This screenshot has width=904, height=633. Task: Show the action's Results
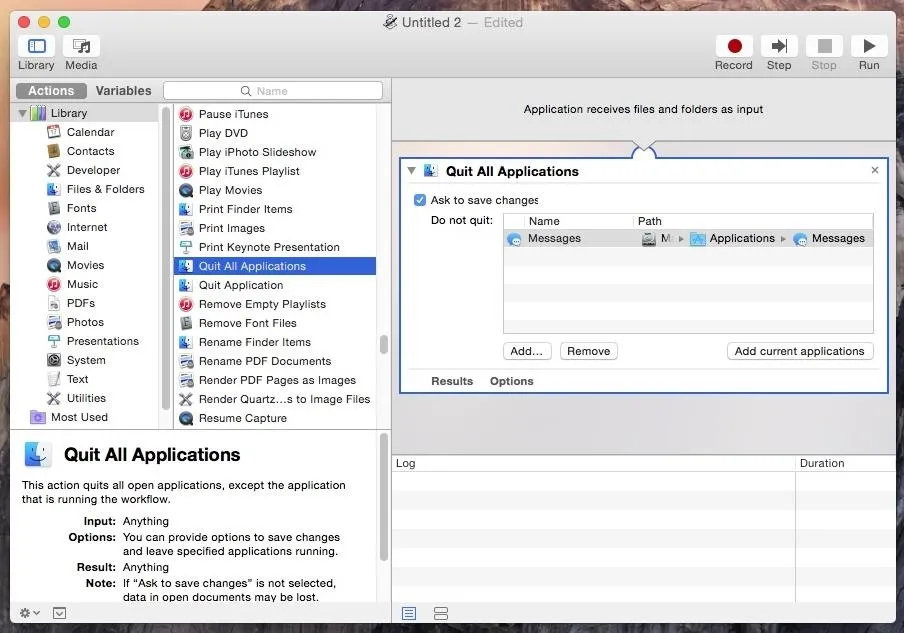[452, 381]
